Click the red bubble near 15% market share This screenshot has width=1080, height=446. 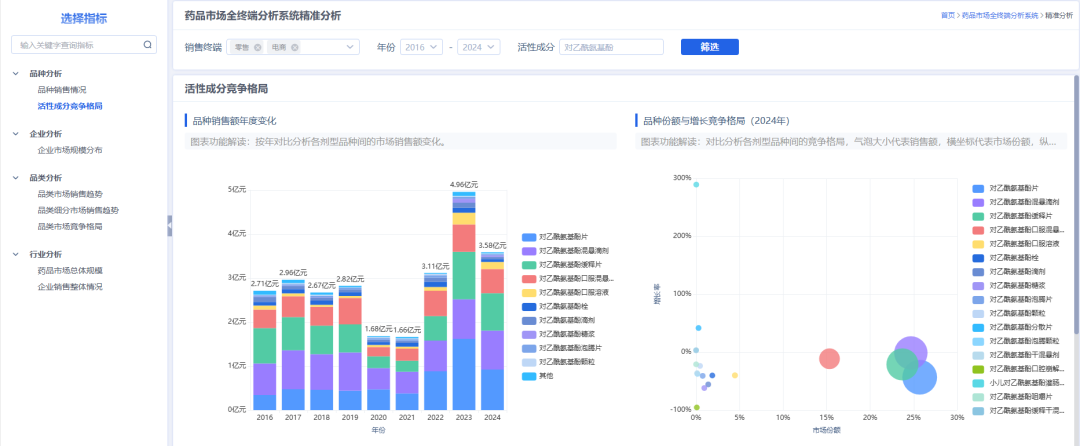pos(829,359)
